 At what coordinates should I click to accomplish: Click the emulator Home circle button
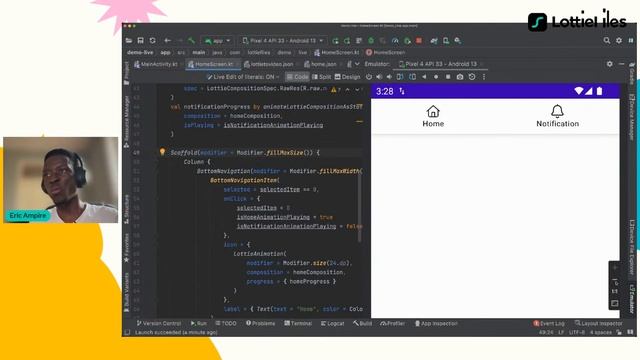pos(436,77)
